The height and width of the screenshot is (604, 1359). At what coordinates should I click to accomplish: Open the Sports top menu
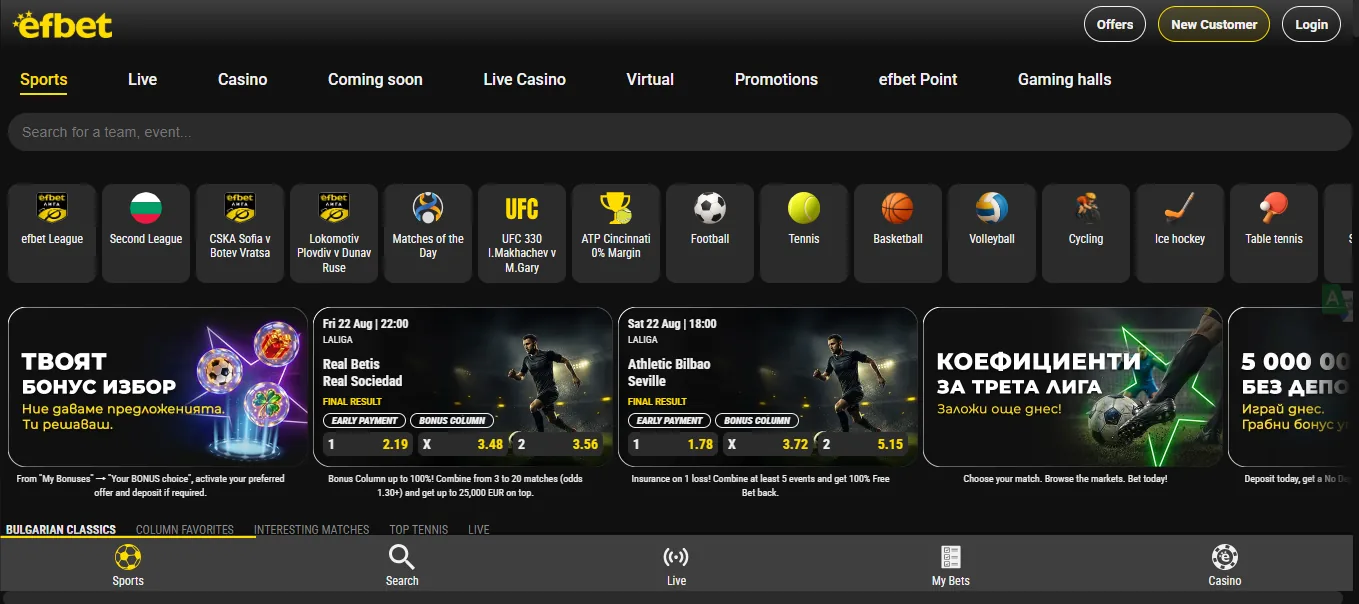pos(44,79)
